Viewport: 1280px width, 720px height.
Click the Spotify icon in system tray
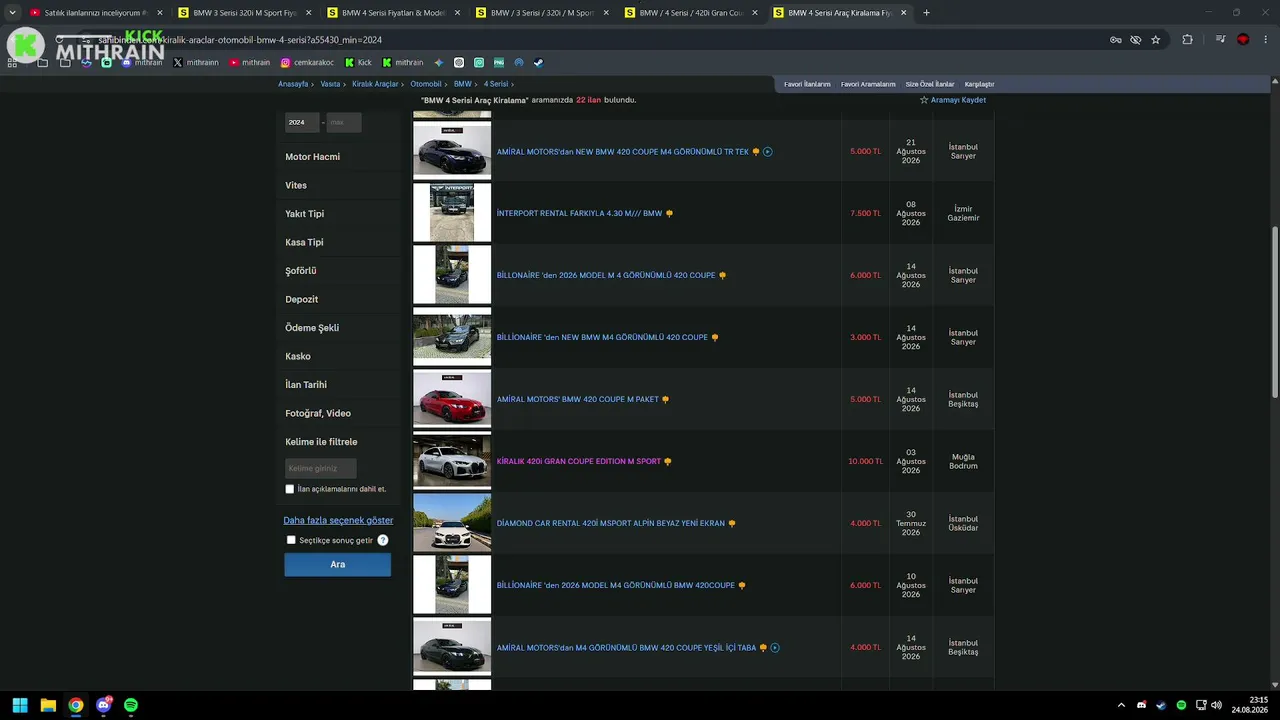click(1181, 705)
